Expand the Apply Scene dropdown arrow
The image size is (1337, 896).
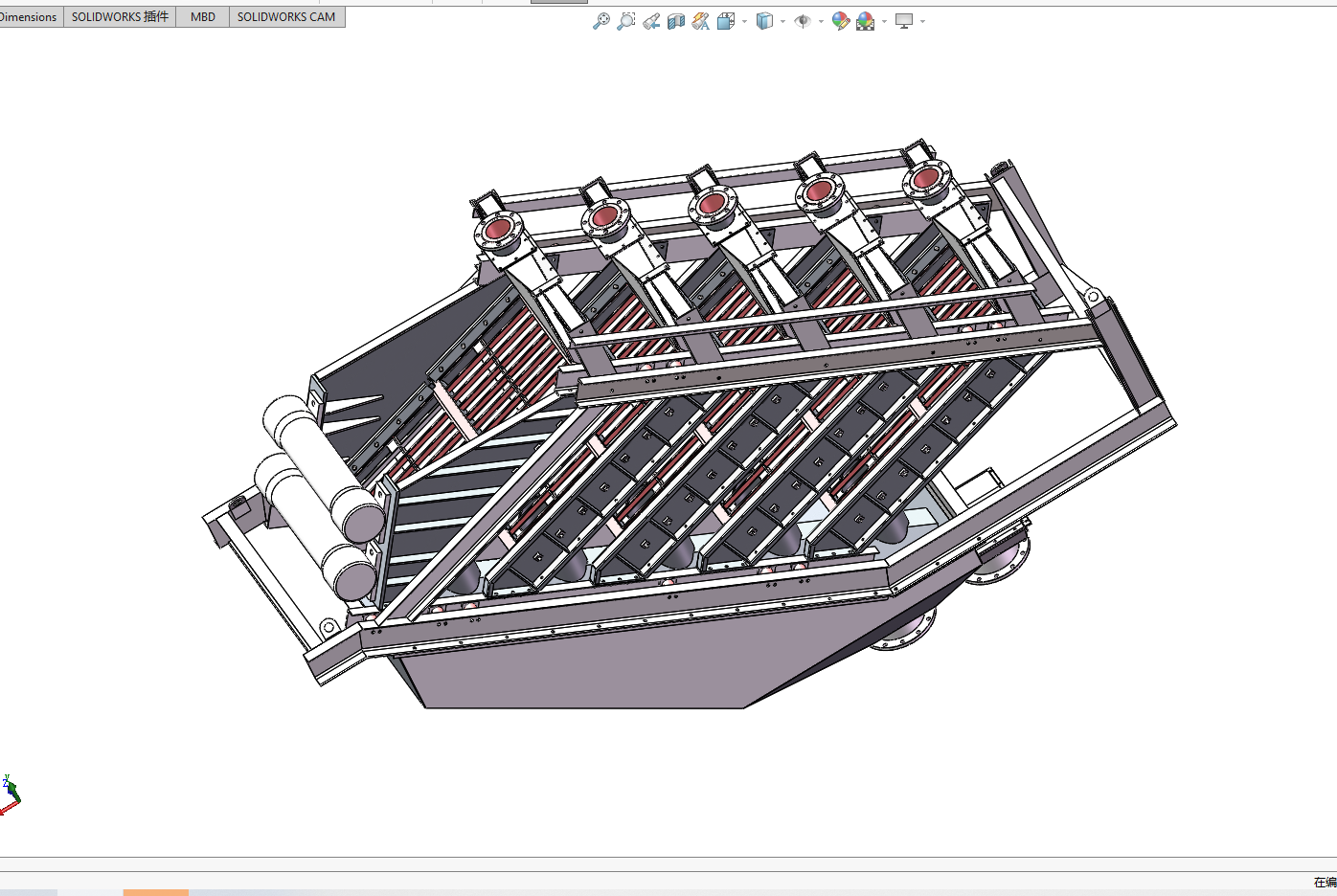click(884, 21)
